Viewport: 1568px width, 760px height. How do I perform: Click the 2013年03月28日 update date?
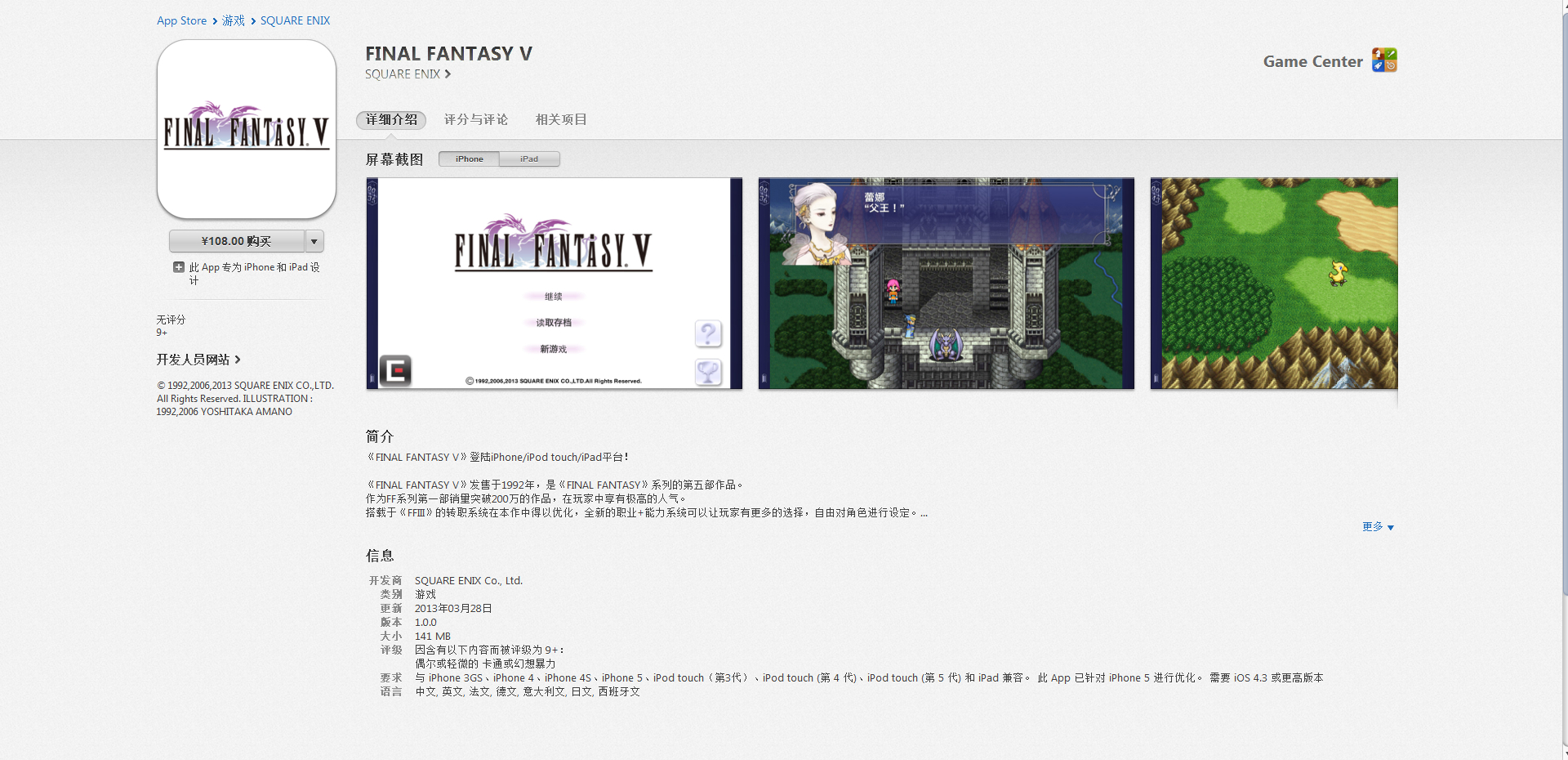pyautogui.click(x=453, y=609)
